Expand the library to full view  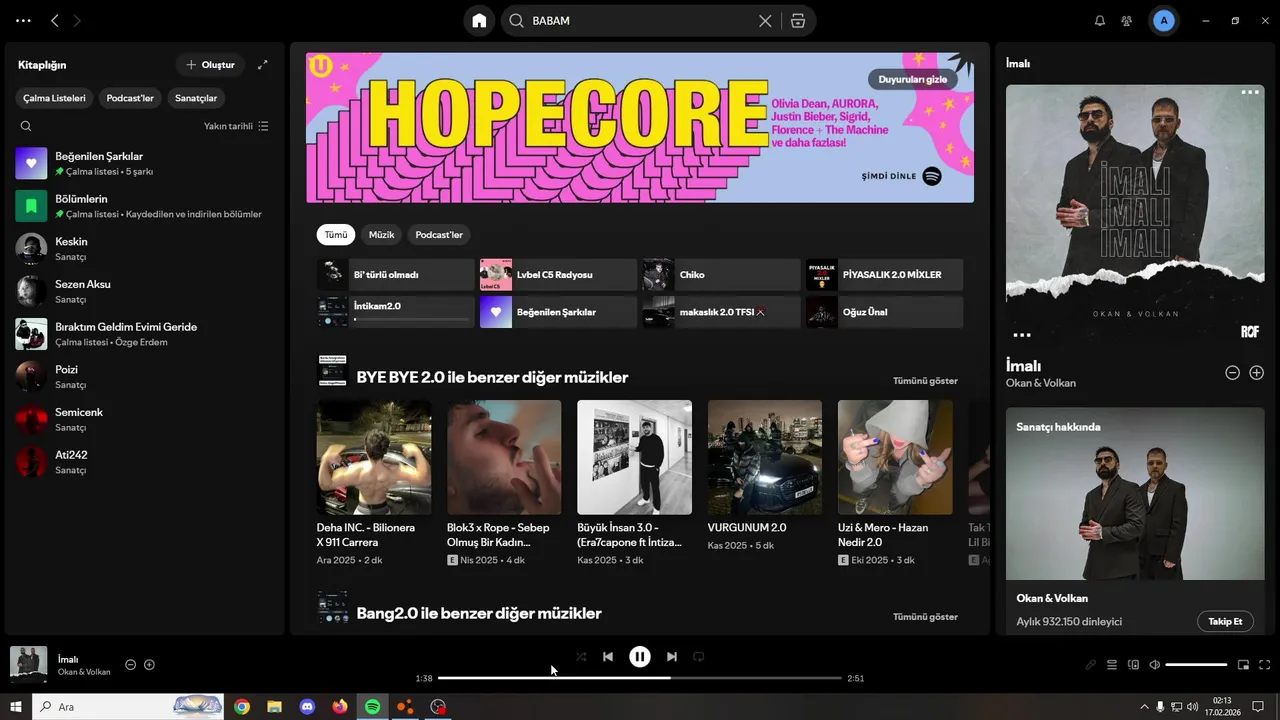[263, 65]
